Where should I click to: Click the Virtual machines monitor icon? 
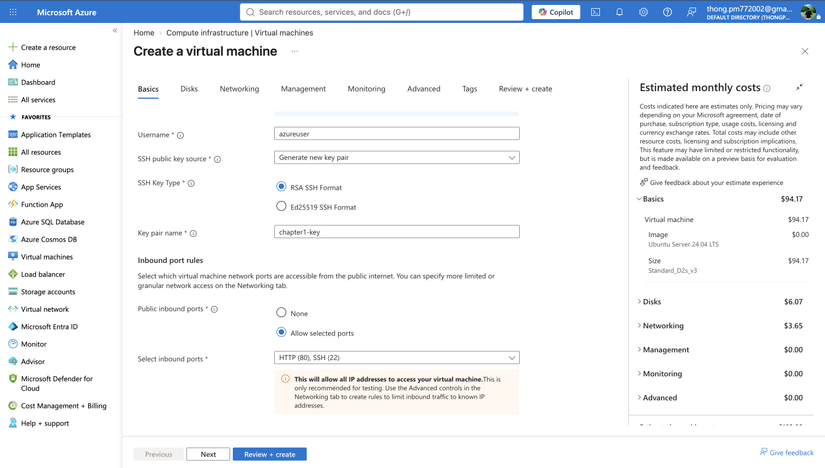(13, 256)
